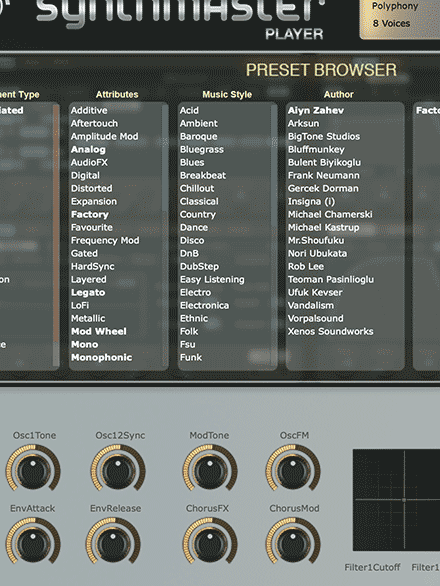The width and height of the screenshot is (440, 586).
Task: Pick author Rob Lee
Action: tap(306, 266)
